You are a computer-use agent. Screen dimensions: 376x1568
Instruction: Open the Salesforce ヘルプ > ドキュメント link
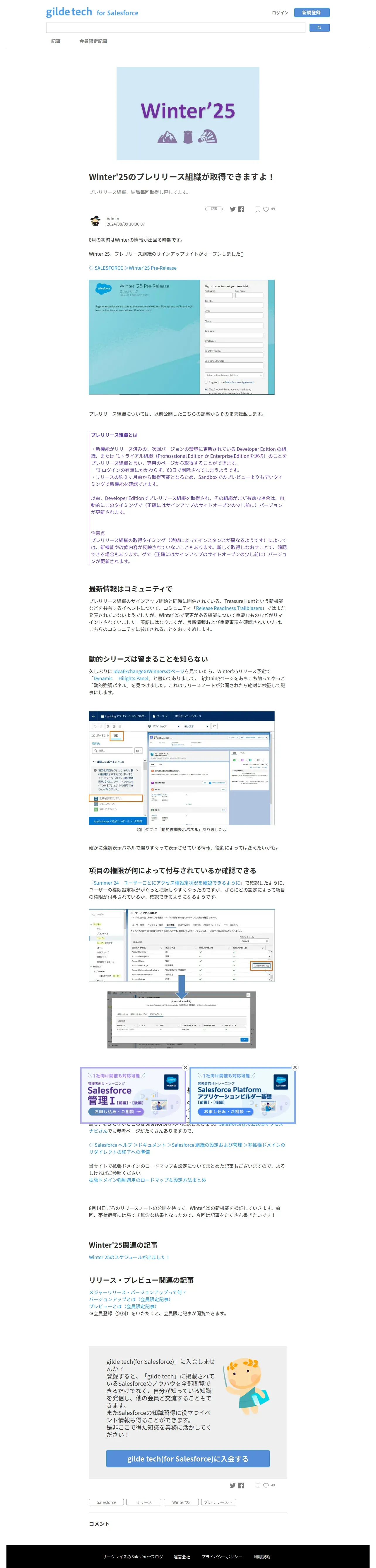click(187, 1148)
